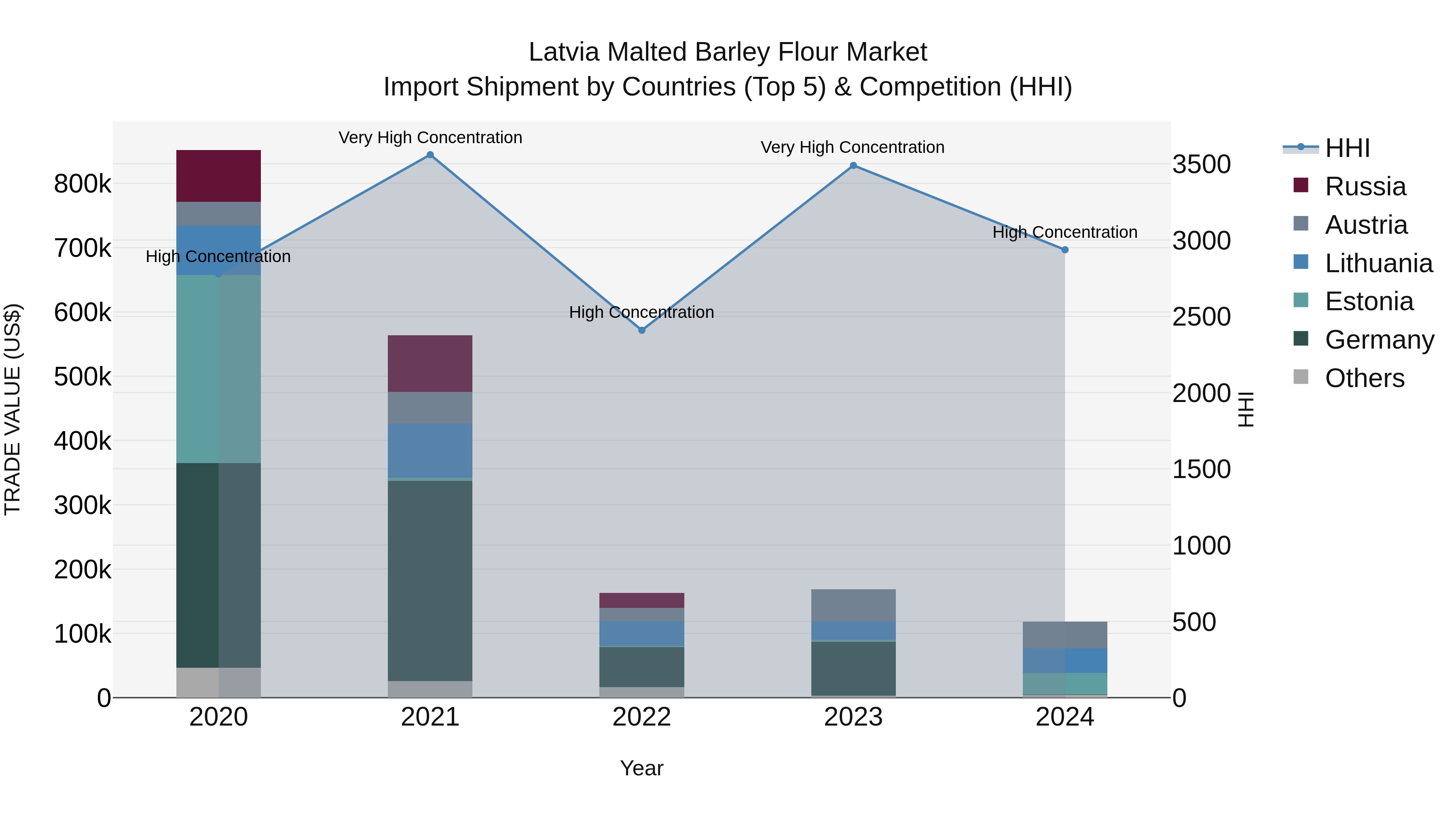Click the chart title 'Latvia Malted Barley Flour Market'
This screenshot has width=1456, height=819.
coord(728,52)
